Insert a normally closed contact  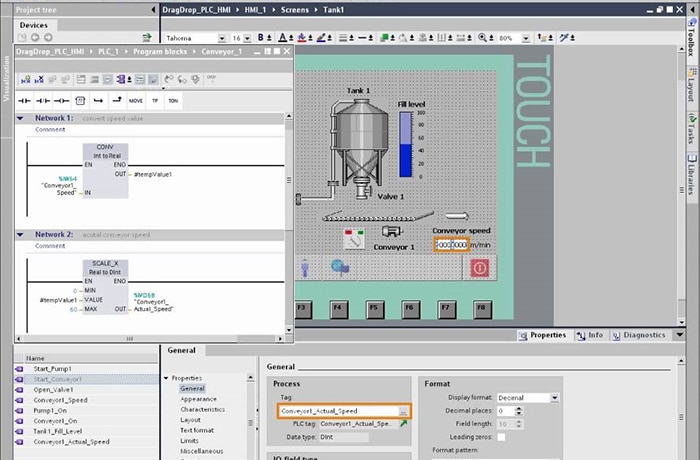(x=43, y=101)
